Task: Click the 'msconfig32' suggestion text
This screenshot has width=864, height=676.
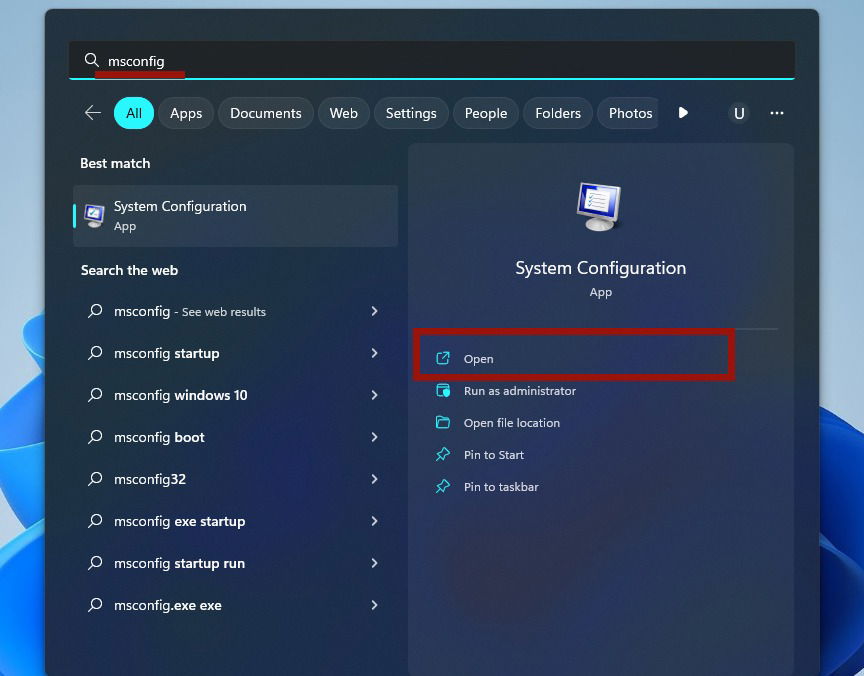Action: 150,479
